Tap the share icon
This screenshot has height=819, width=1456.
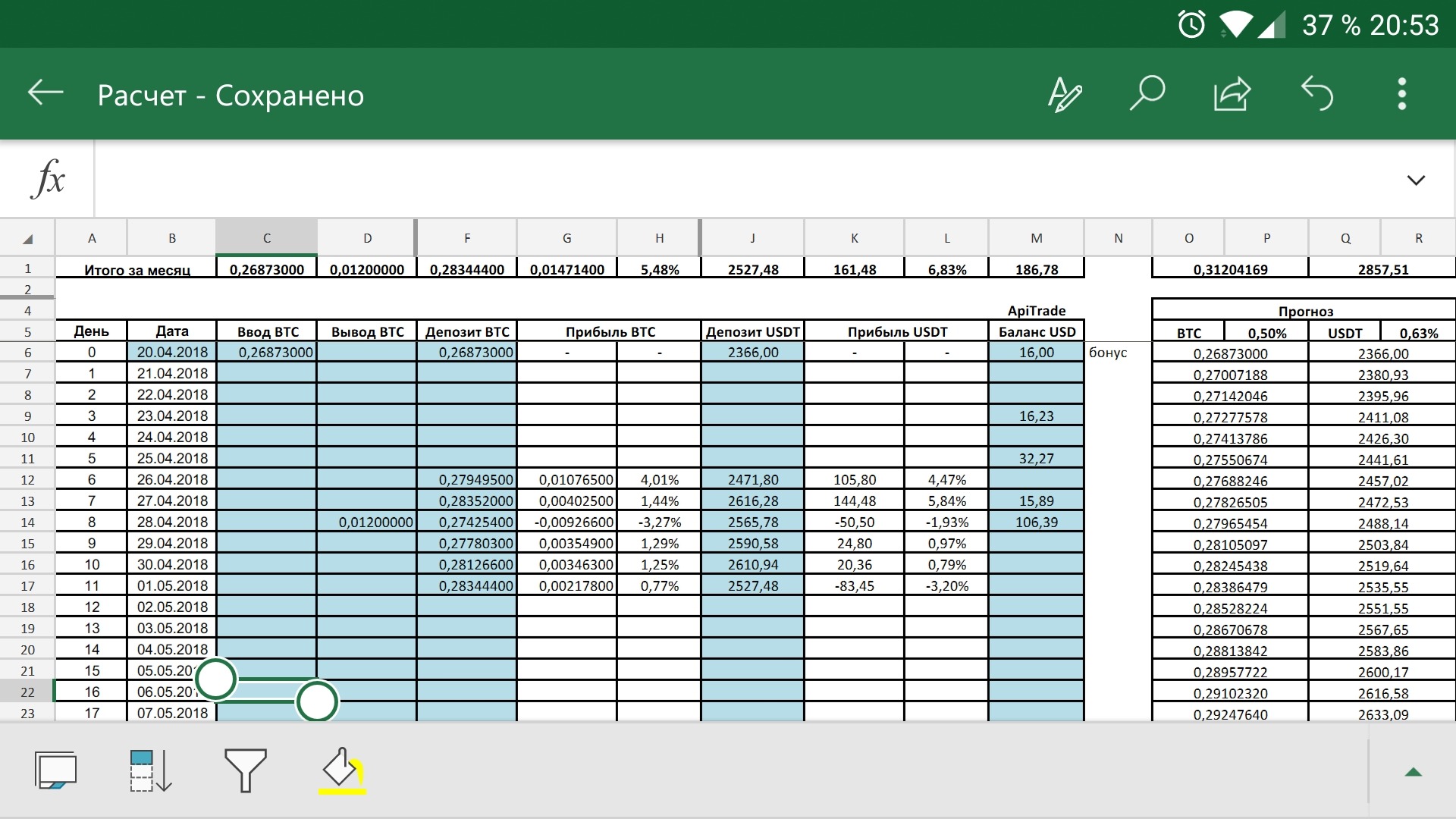coord(1232,94)
